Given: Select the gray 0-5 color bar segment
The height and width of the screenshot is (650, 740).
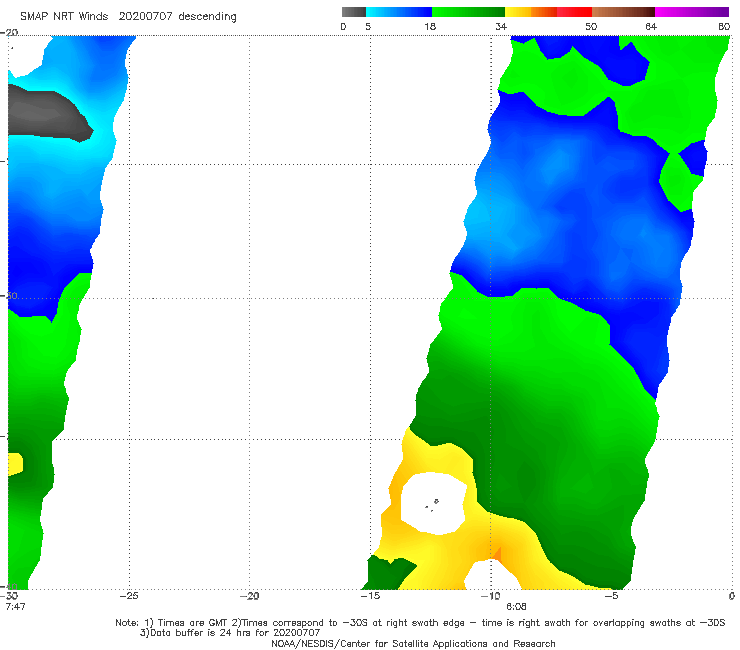Looking at the screenshot, I should (x=353, y=12).
